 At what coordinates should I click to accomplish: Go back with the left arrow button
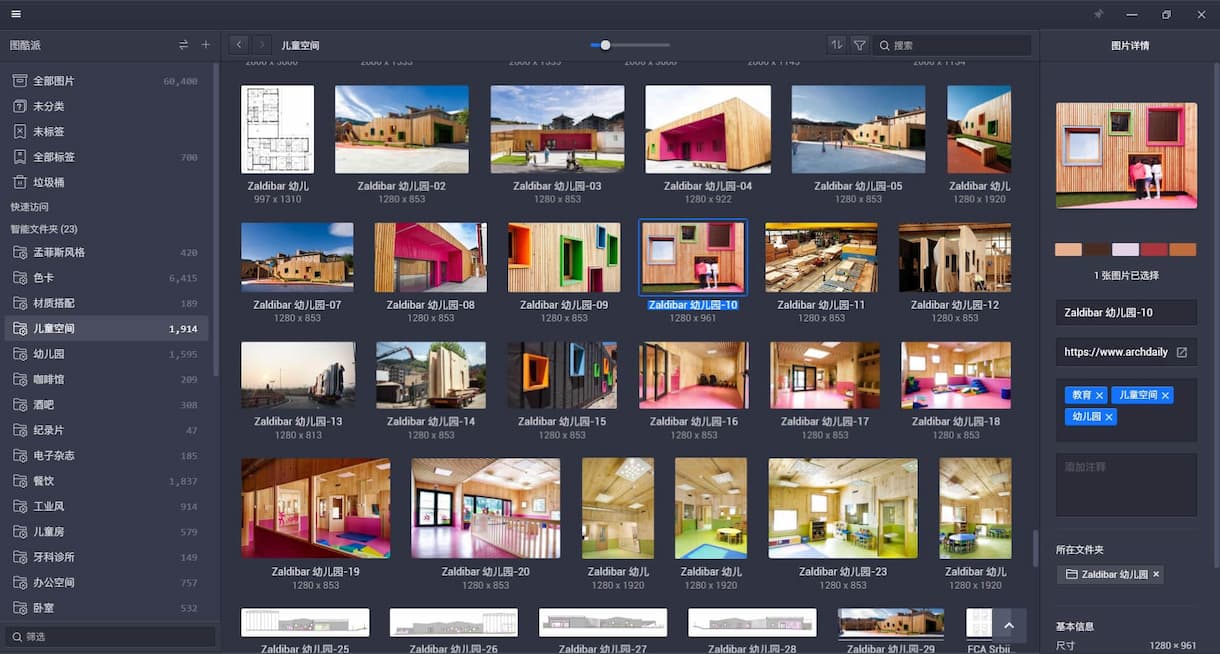pyautogui.click(x=238, y=45)
